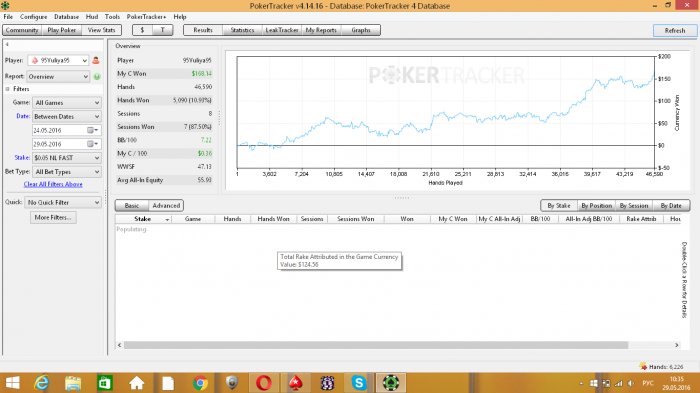The height and width of the screenshot is (393, 700).
Task: Click the More Filters button
Action: [53, 217]
